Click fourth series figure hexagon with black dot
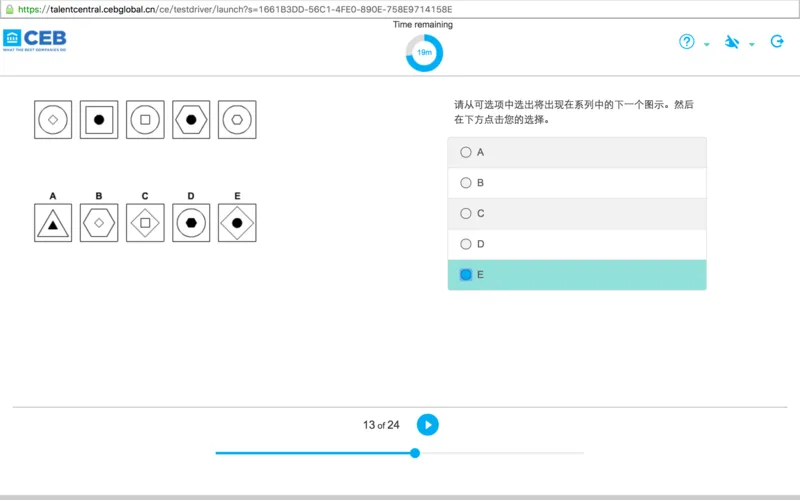This screenshot has width=800, height=500. (191, 119)
